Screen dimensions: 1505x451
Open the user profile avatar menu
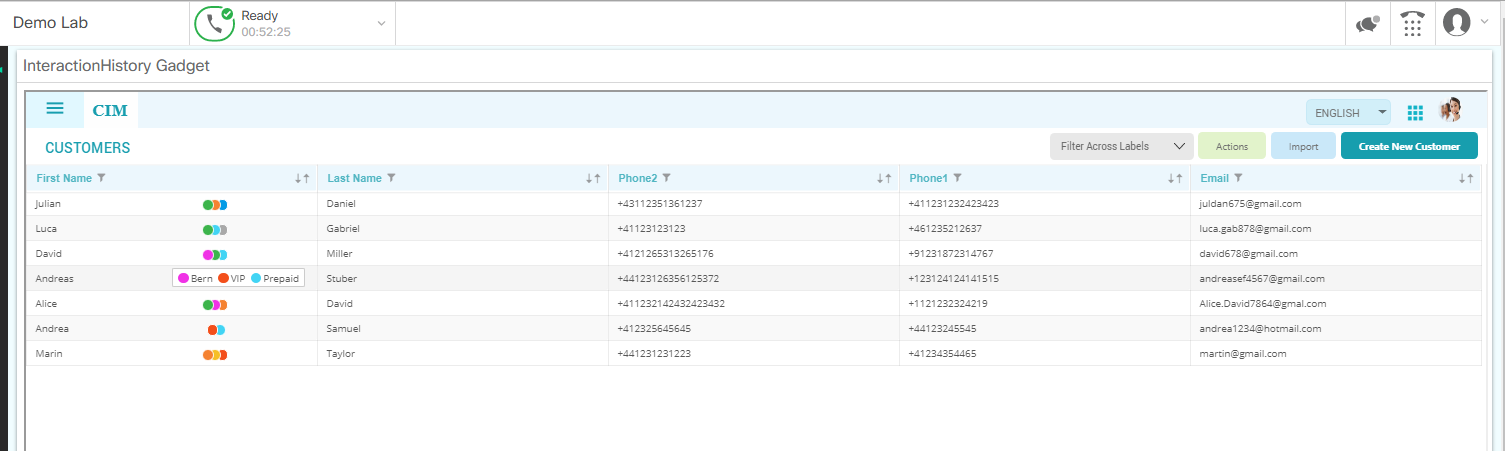(1457, 22)
